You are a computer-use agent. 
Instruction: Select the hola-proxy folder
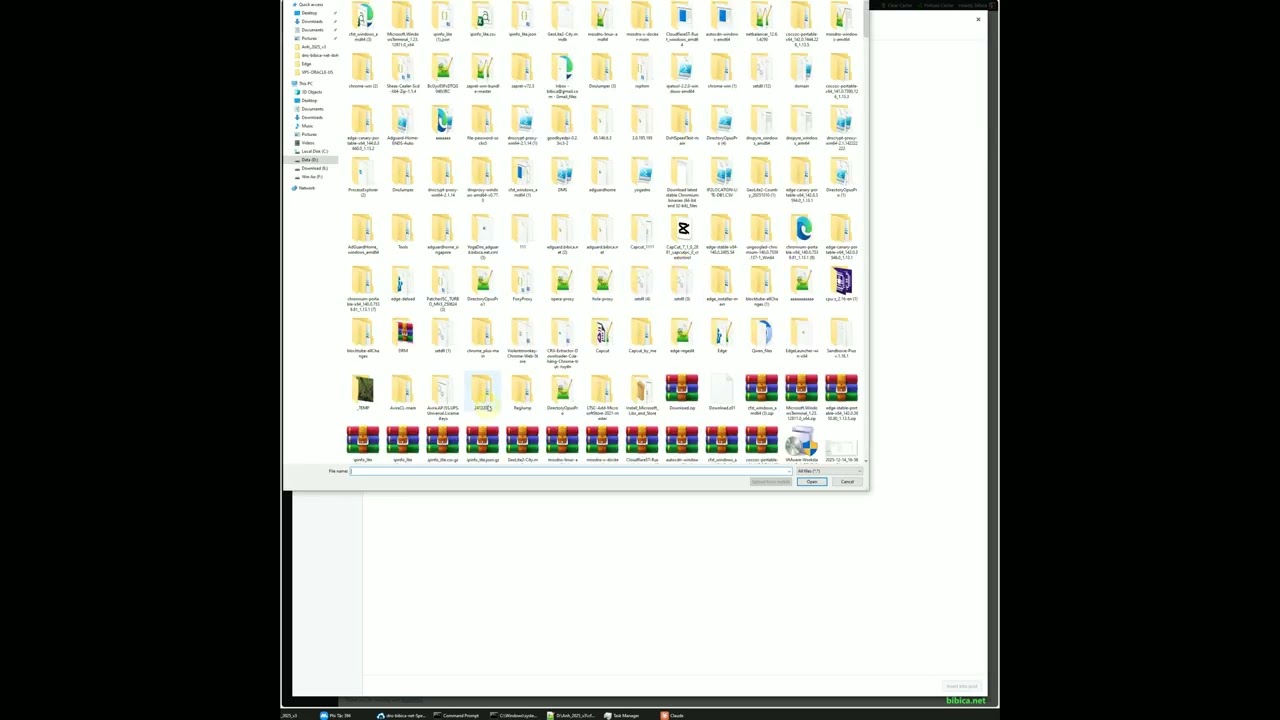tap(602, 284)
